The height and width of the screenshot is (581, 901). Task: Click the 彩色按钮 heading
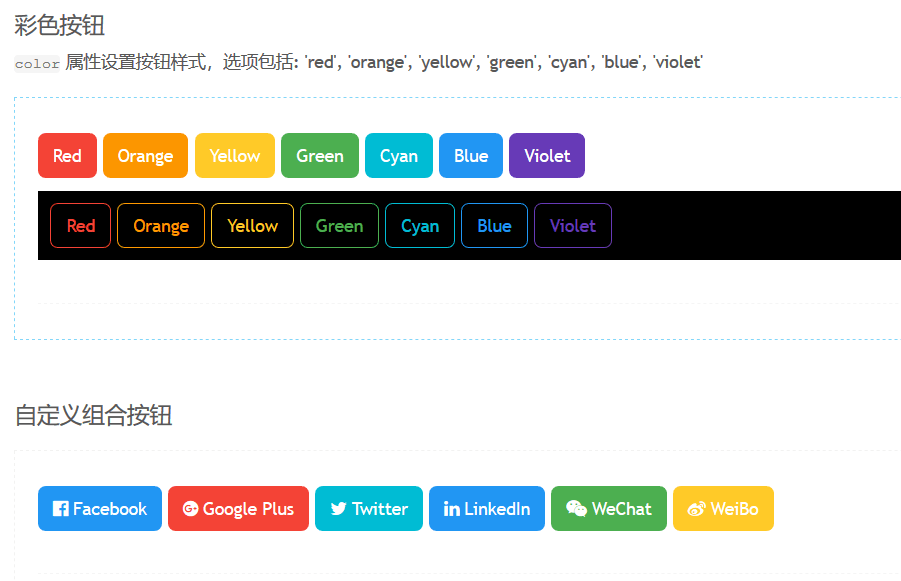pyautogui.click(x=59, y=26)
